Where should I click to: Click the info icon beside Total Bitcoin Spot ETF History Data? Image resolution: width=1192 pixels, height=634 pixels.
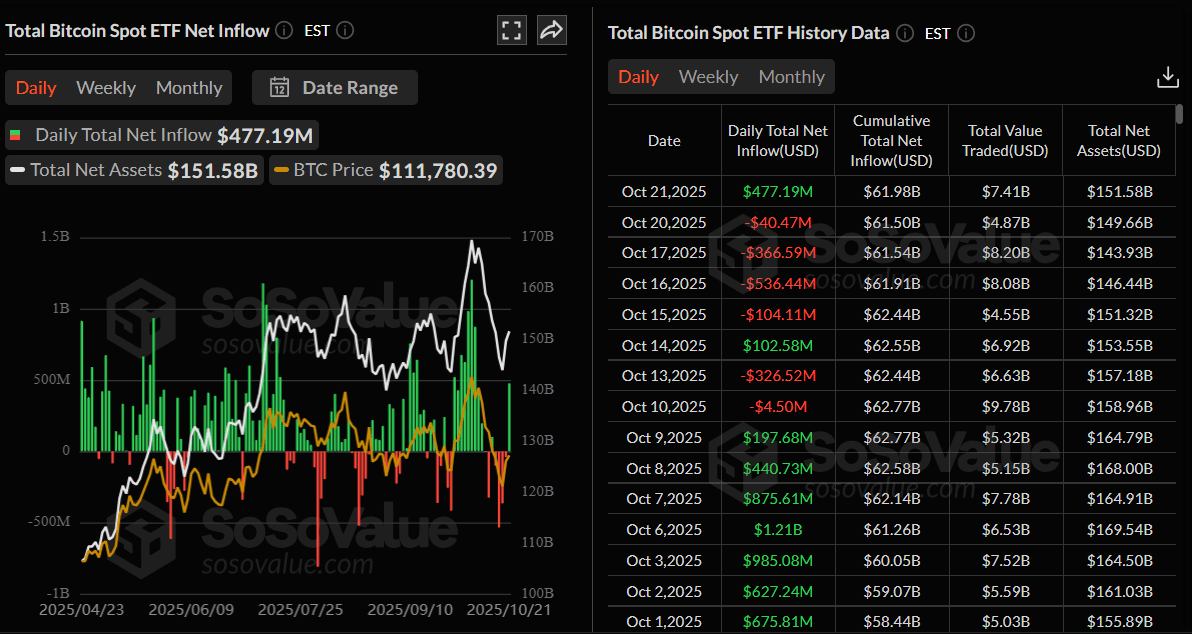(x=905, y=33)
